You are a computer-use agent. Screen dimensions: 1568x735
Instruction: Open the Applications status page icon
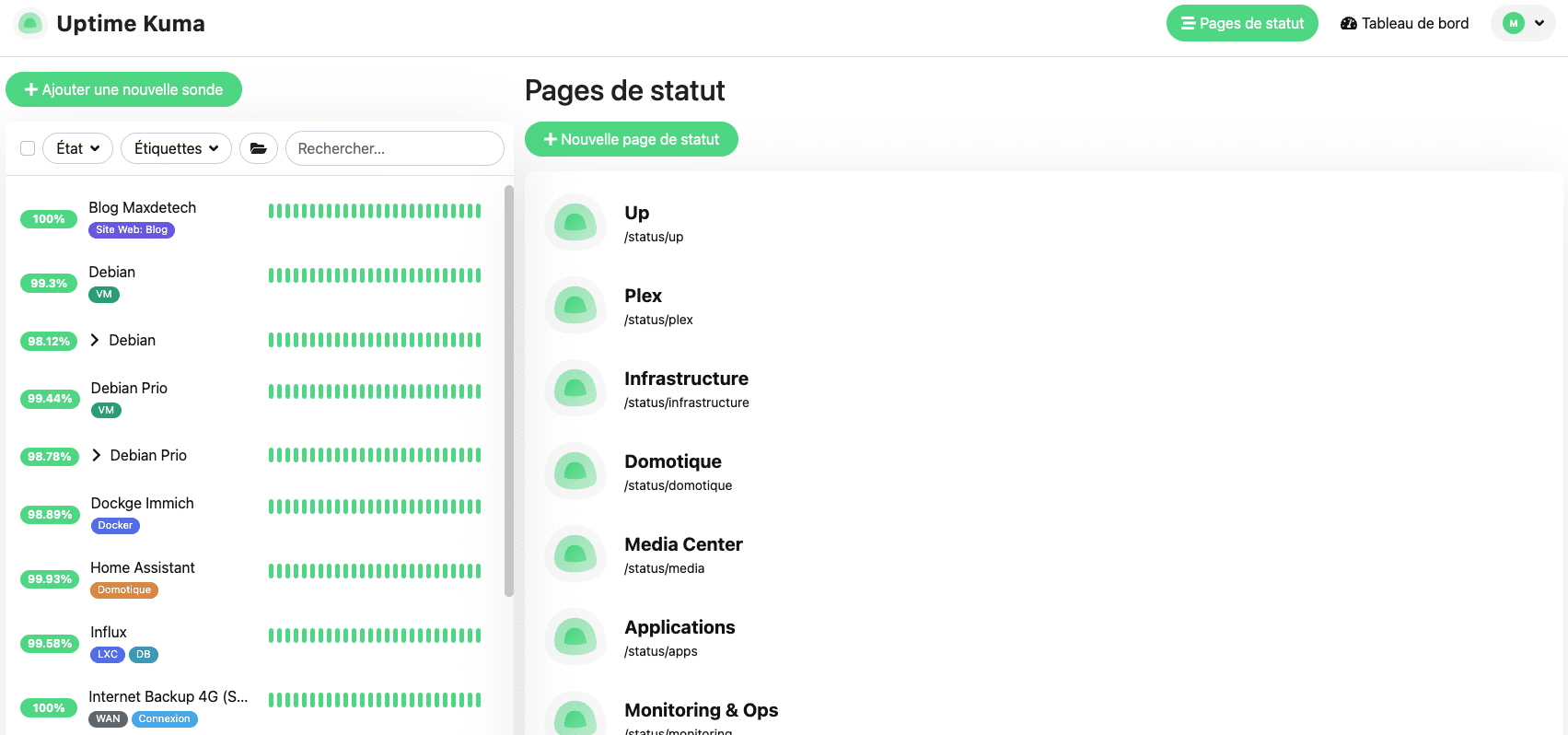pos(575,636)
